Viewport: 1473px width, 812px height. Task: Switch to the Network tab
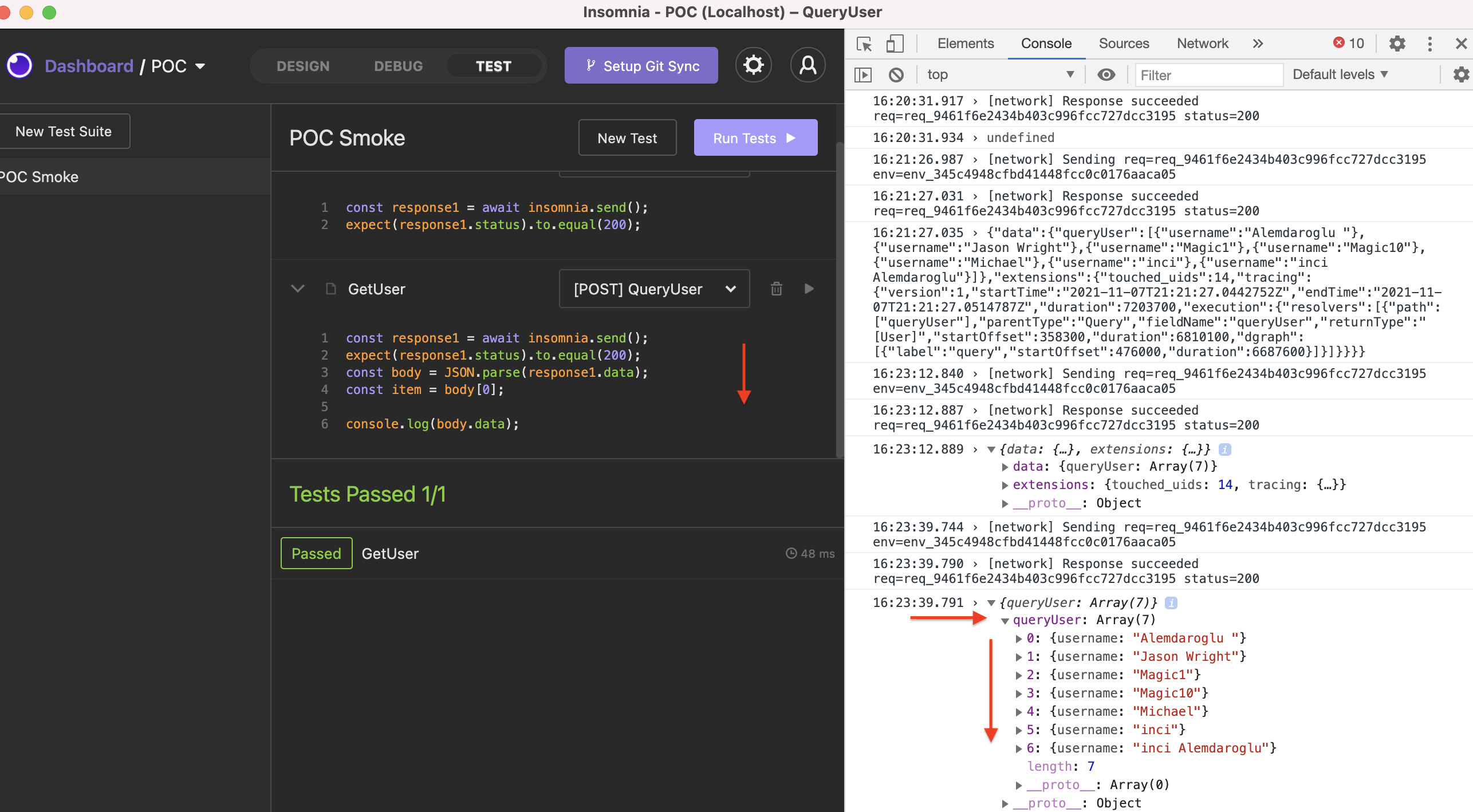click(x=1202, y=43)
